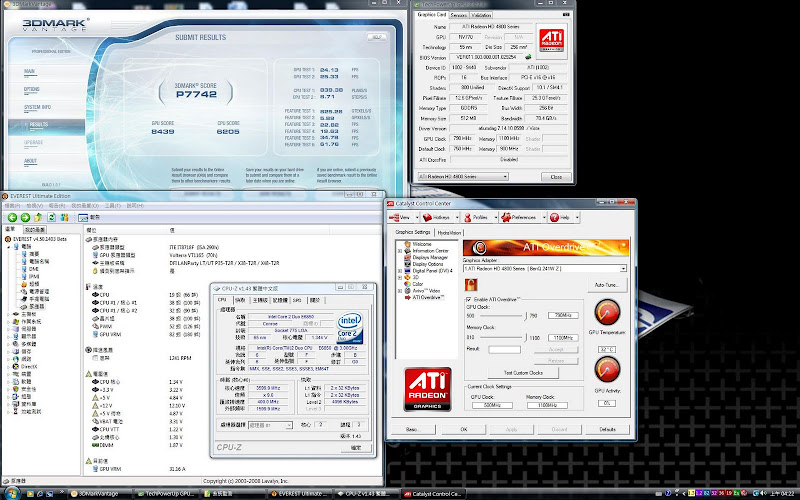The height and width of the screenshot is (500, 800).
Task: Click Test Custom Clocks button
Action: coord(523,373)
